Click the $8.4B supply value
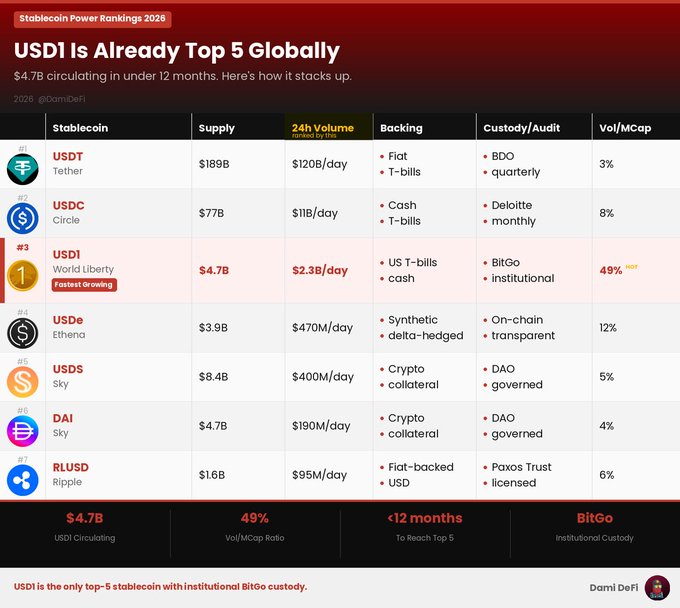The image size is (680, 608). (x=213, y=376)
